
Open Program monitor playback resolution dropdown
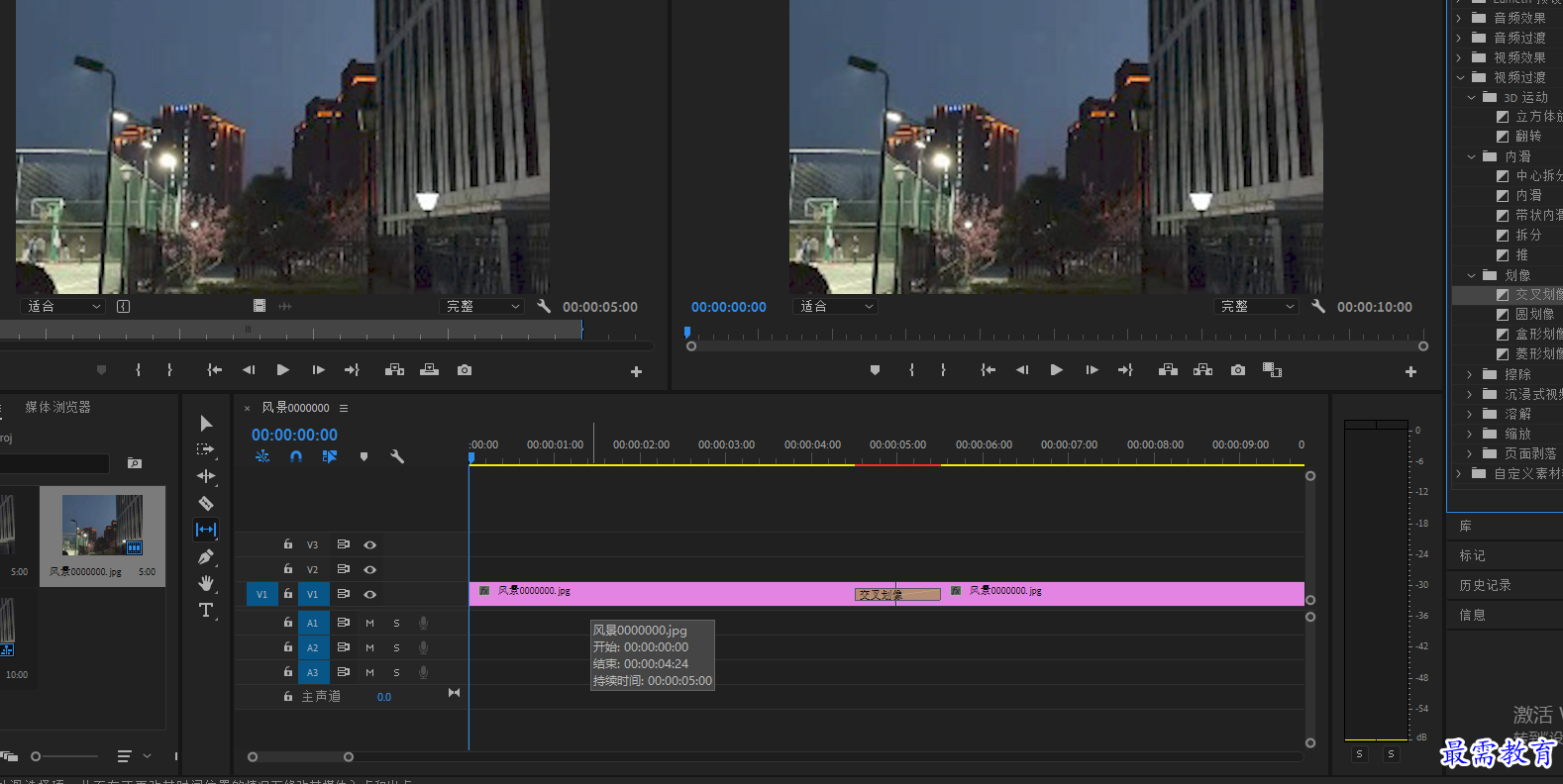point(1256,307)
